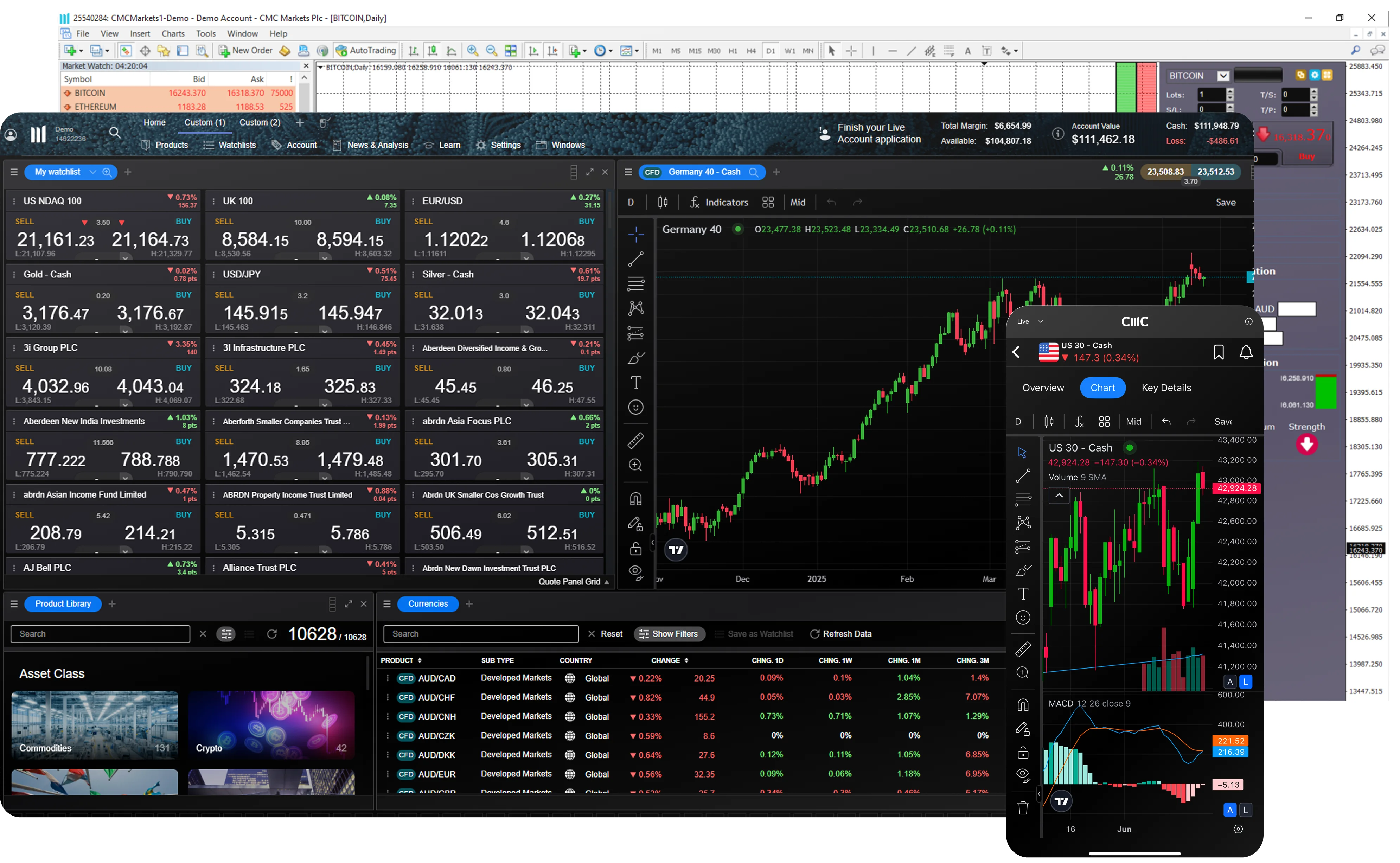
Task: Open the BITCOIN symbol selector dropdown
Action: 1222,75
